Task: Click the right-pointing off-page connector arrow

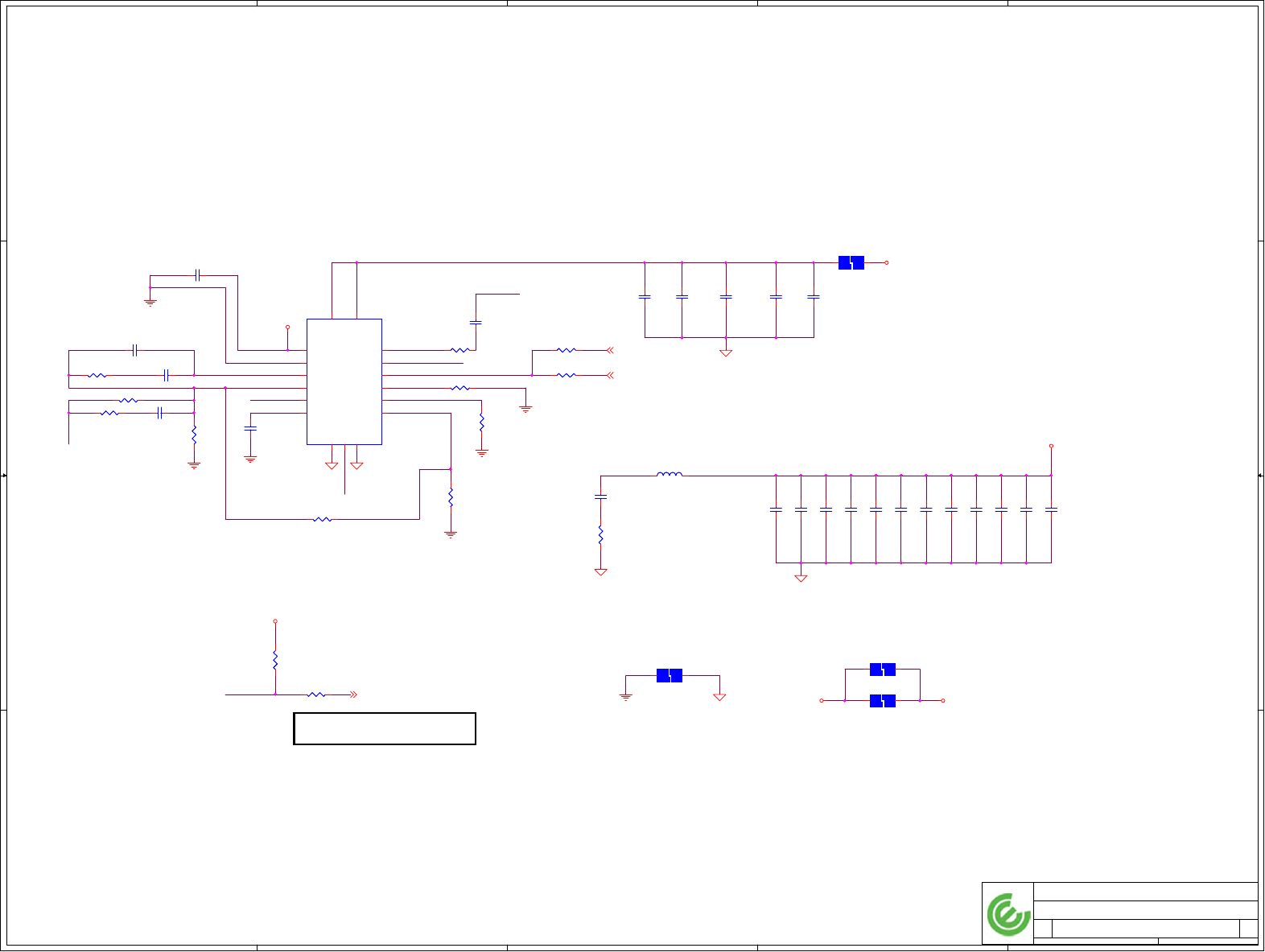Action: pos(353,694)
